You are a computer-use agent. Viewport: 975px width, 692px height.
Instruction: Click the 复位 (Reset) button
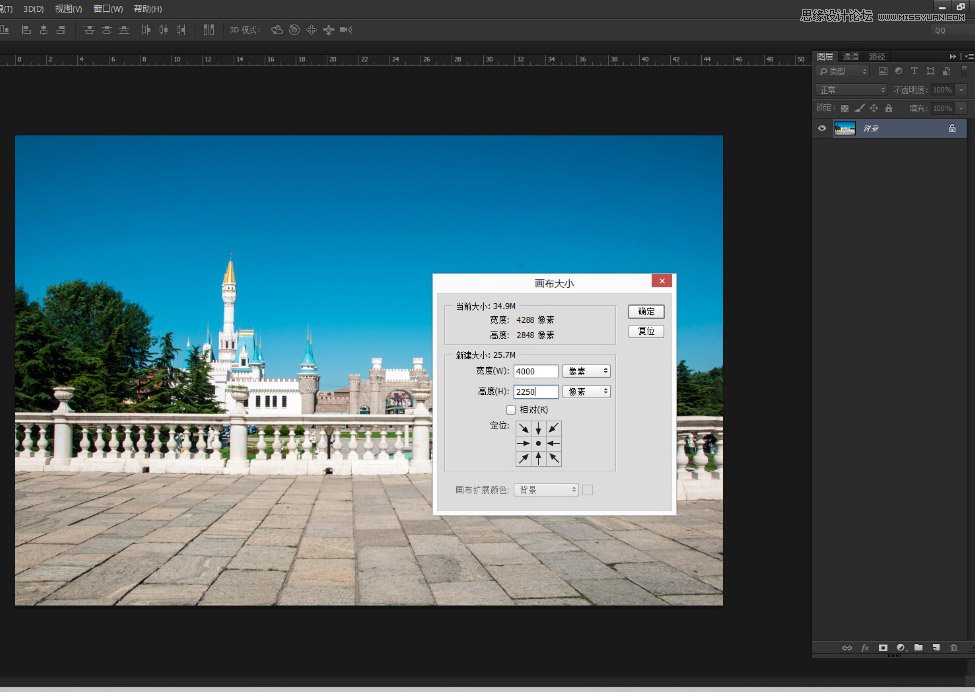click(x=646, y=331)
